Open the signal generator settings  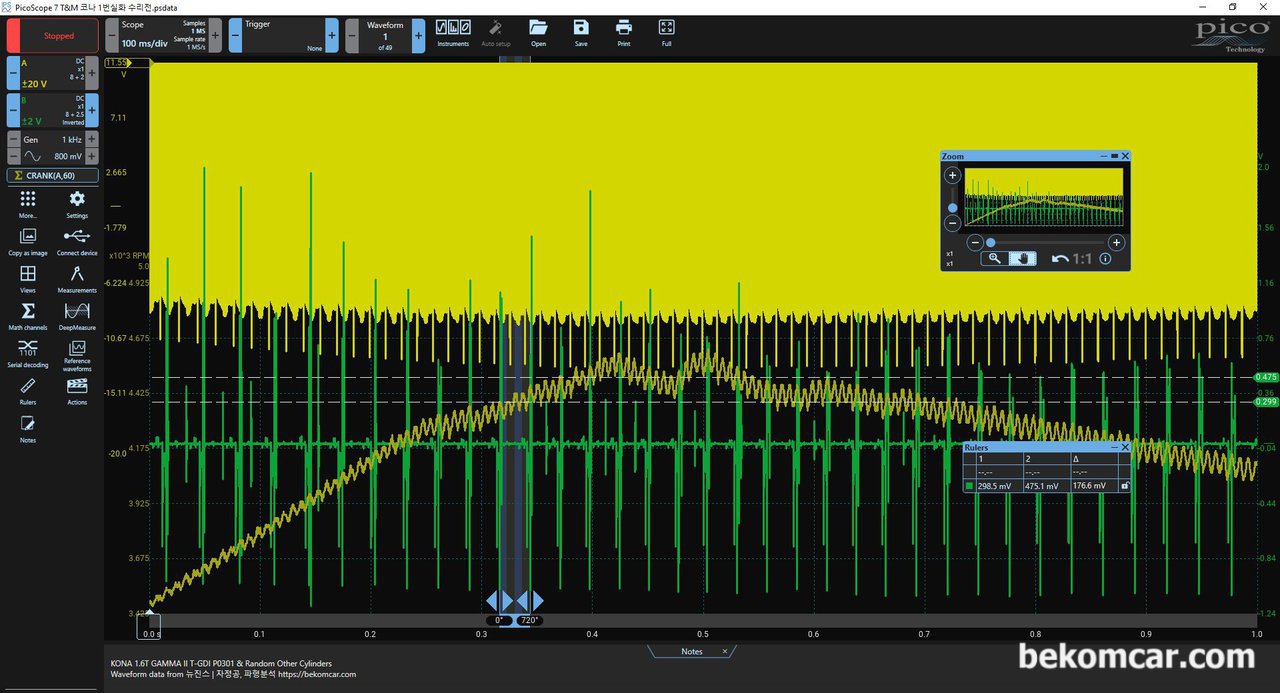click(x=52, y=148)
